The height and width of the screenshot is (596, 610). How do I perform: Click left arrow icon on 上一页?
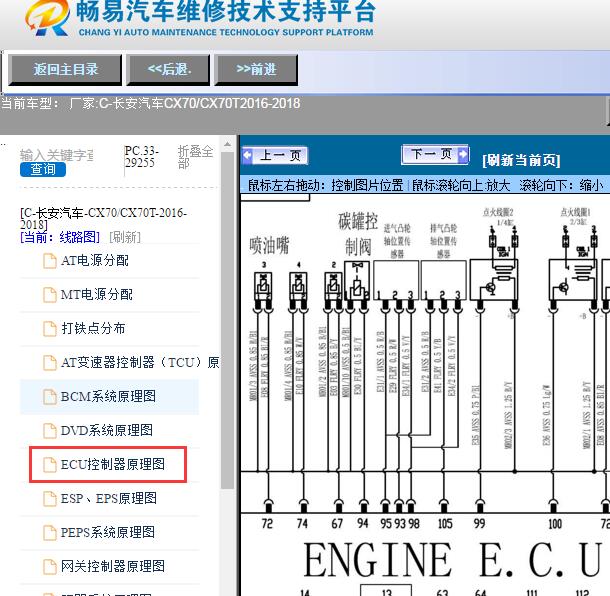247,156
